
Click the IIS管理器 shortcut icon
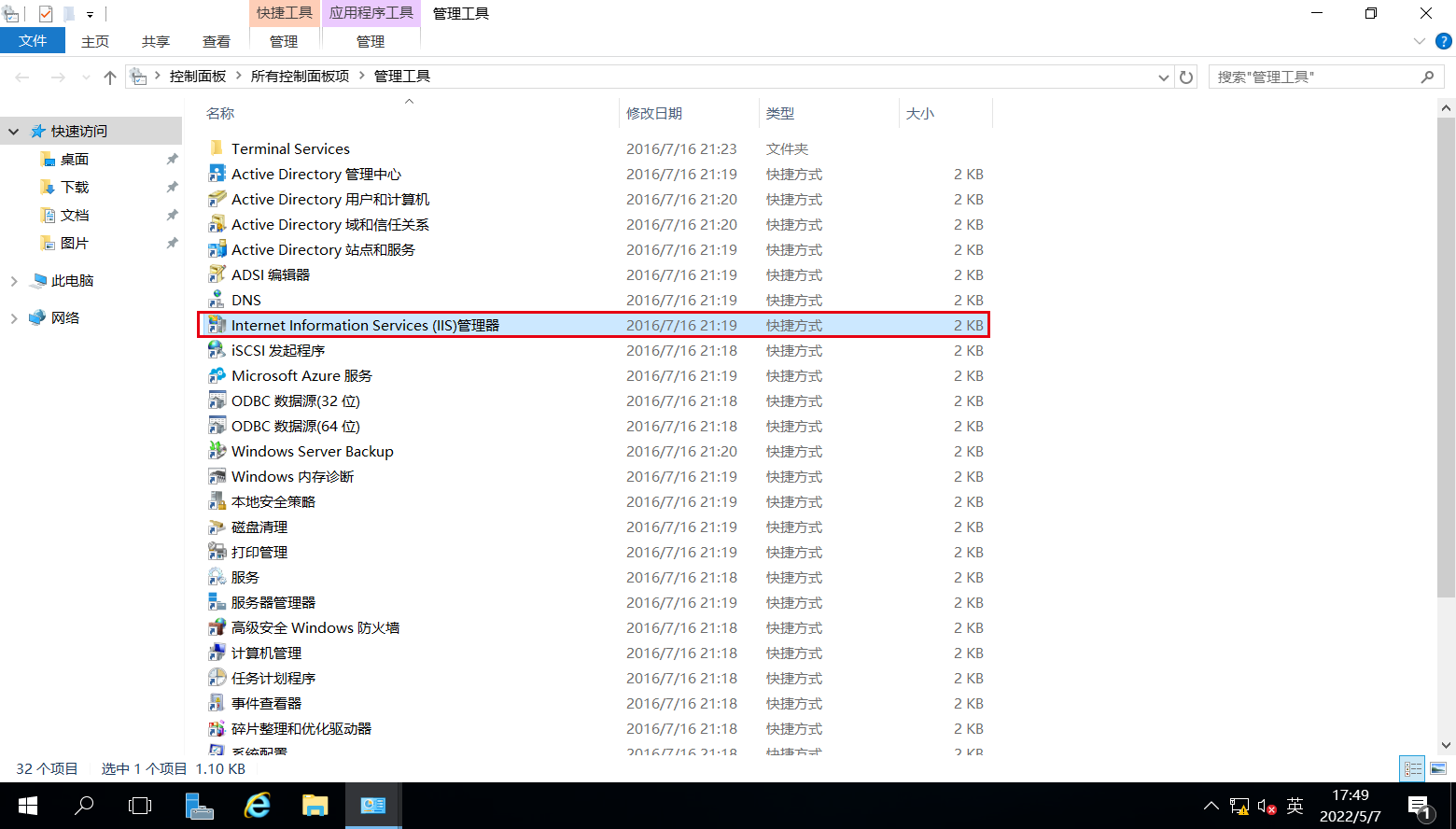coord(217,325)
